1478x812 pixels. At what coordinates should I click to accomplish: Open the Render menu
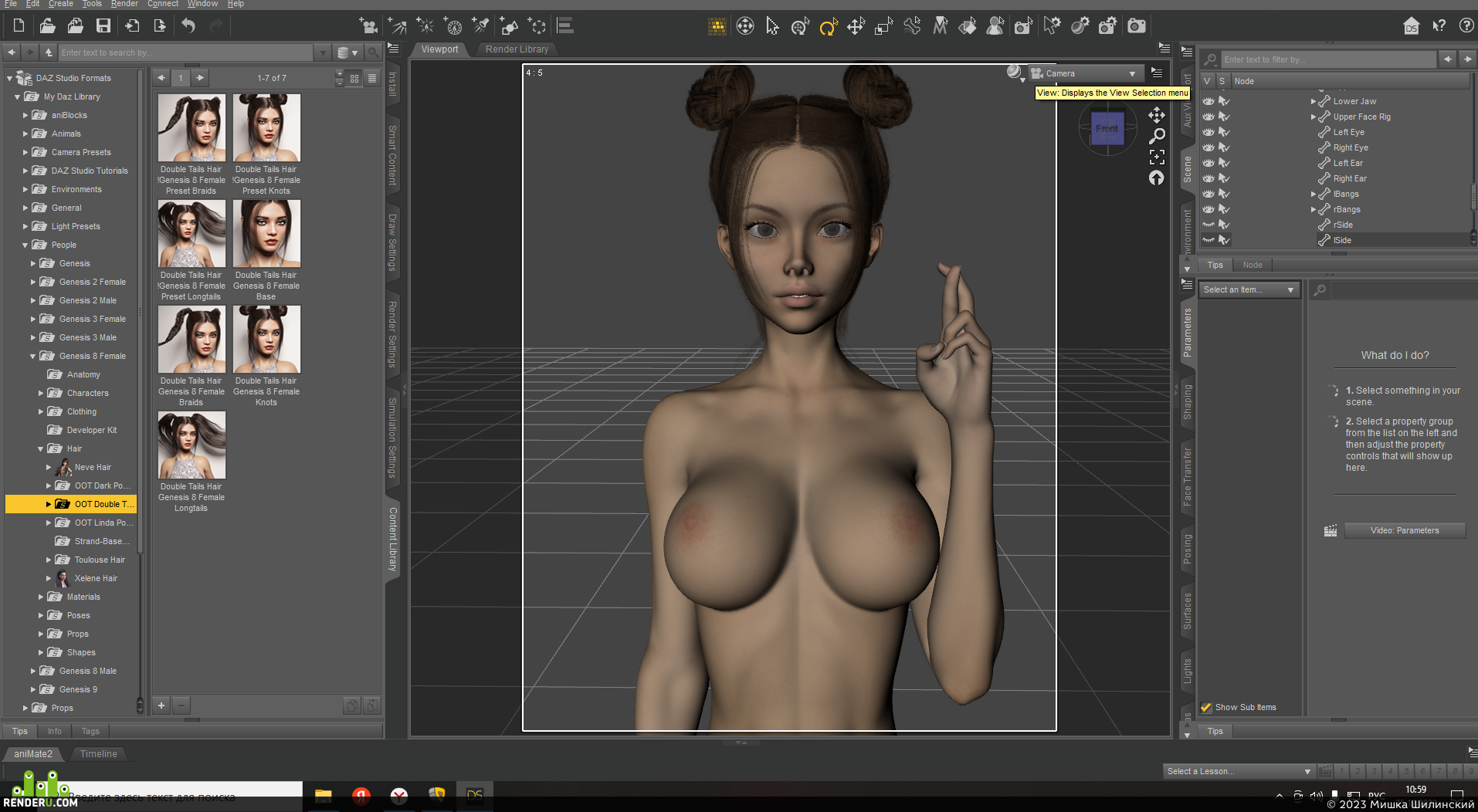[x=124, y=4]
